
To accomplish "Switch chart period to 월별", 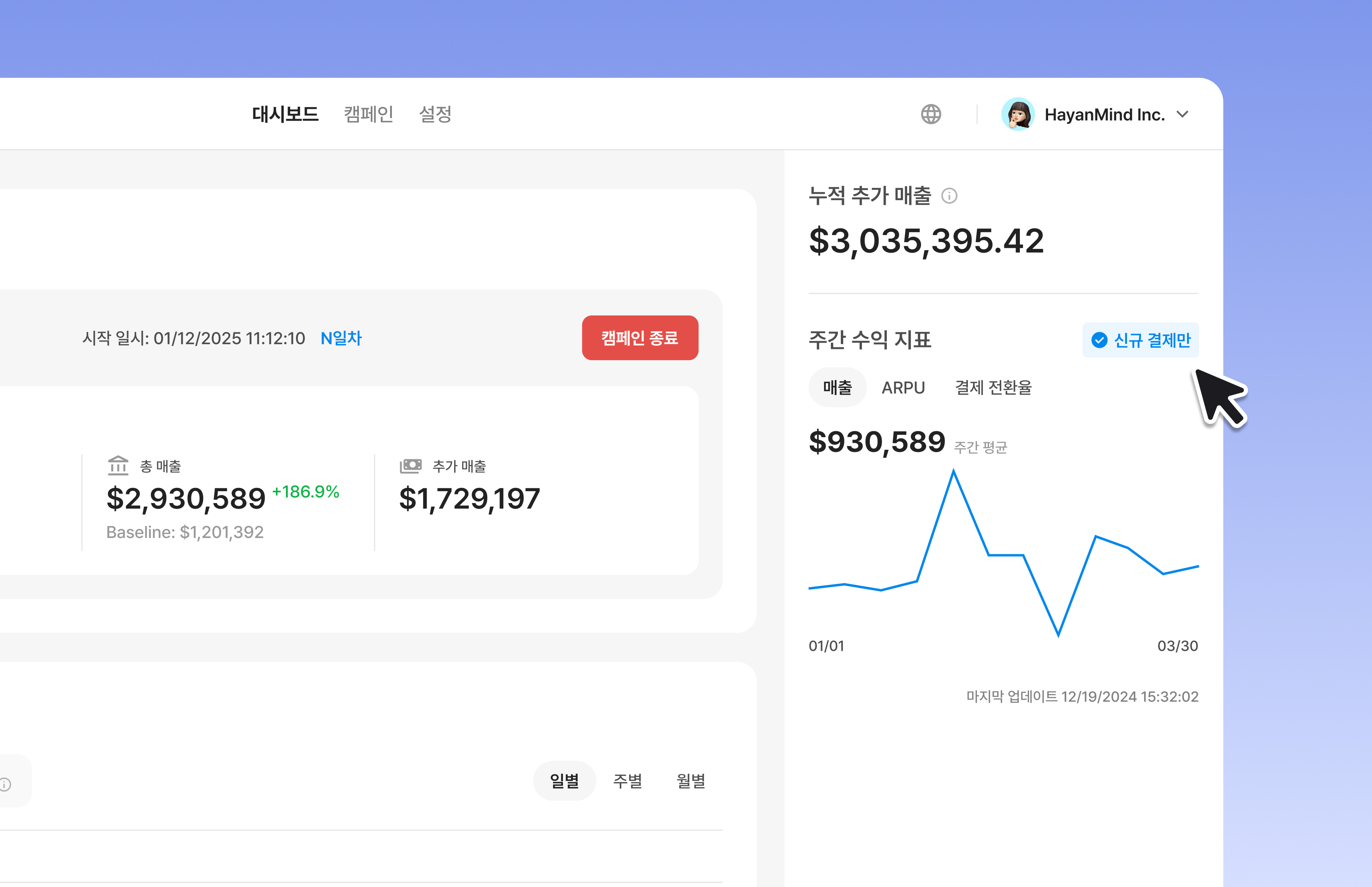I will coord(690,781).
